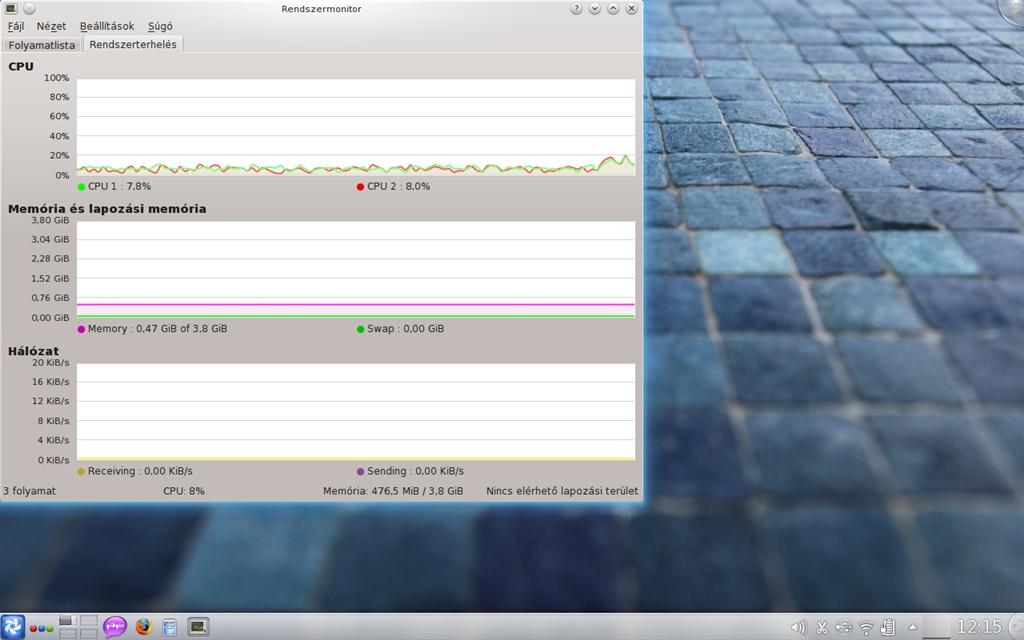1024x640 pixels.
Task: Open the Súgó menu
Action: (160, 26)
